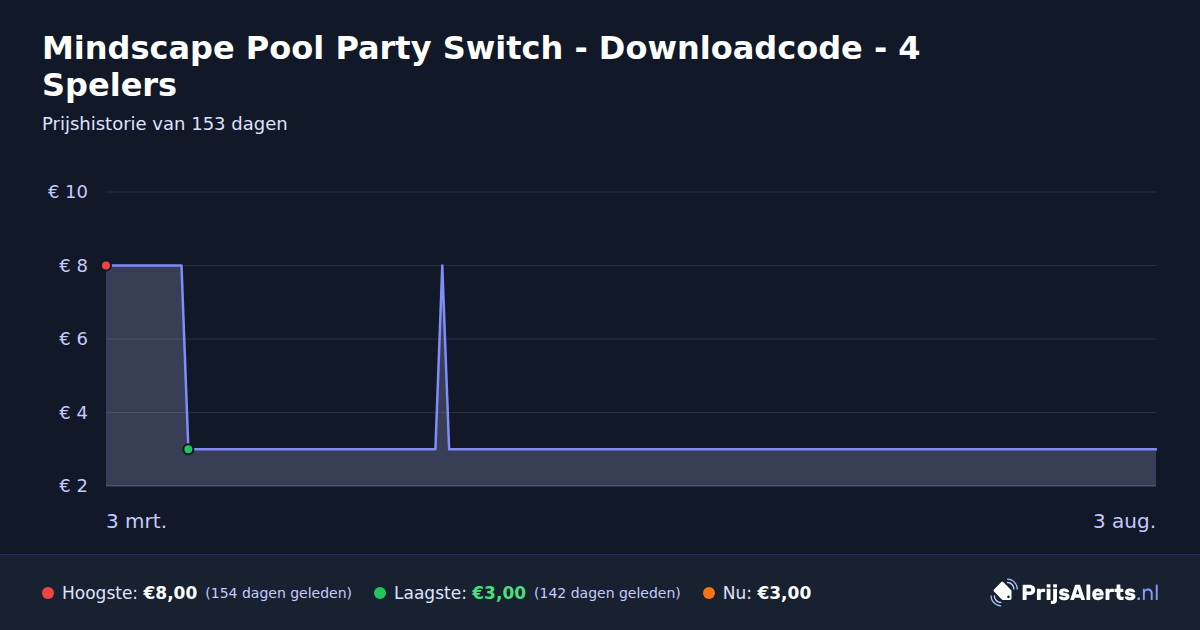Click the red Hoogste legend dot
Image resolution: width=1200 pixels, height=630 pixels.
click(48, 593)
